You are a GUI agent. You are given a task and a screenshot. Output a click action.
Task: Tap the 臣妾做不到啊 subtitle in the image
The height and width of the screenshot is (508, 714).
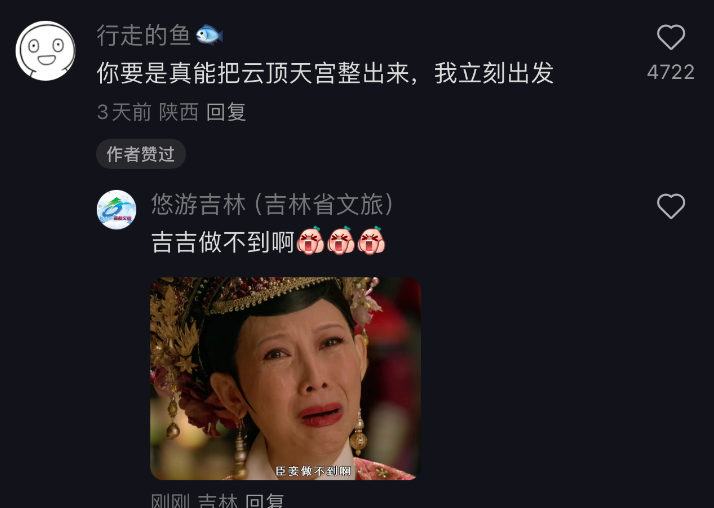(x=313, y=471)
